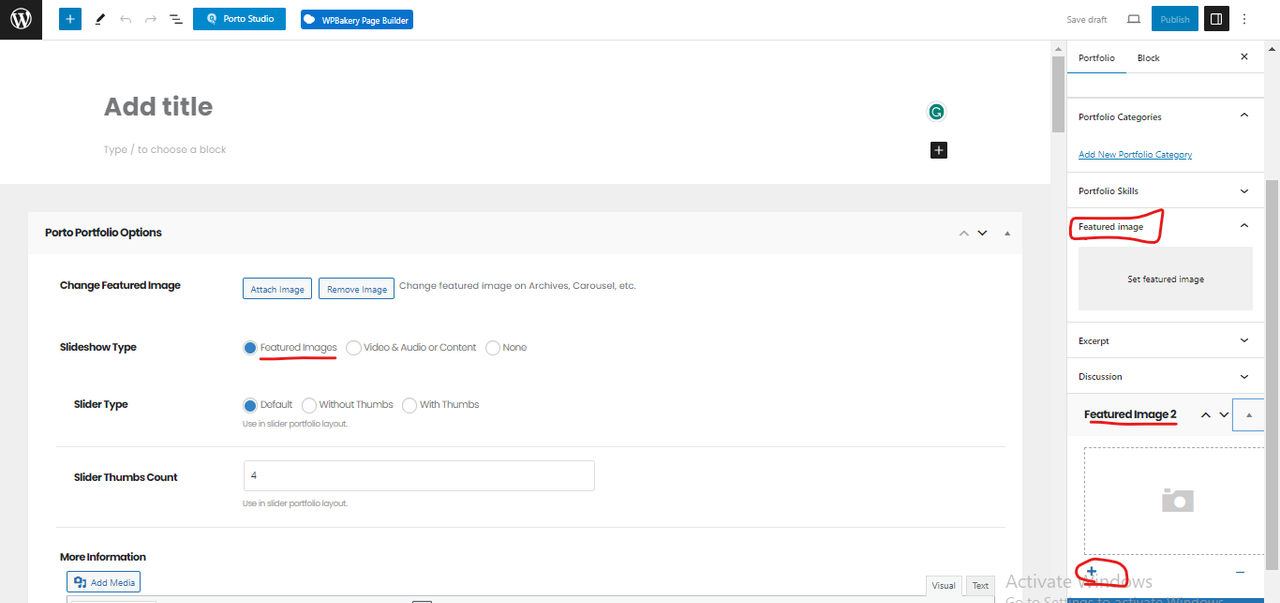Switch to the Visual editor tab
The width and height of the screenshot is (1280, 603).
click(943, 586)
